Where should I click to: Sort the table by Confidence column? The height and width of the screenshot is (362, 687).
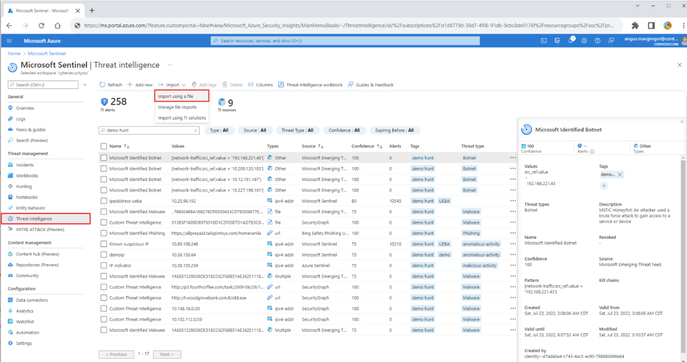[366, 146]
